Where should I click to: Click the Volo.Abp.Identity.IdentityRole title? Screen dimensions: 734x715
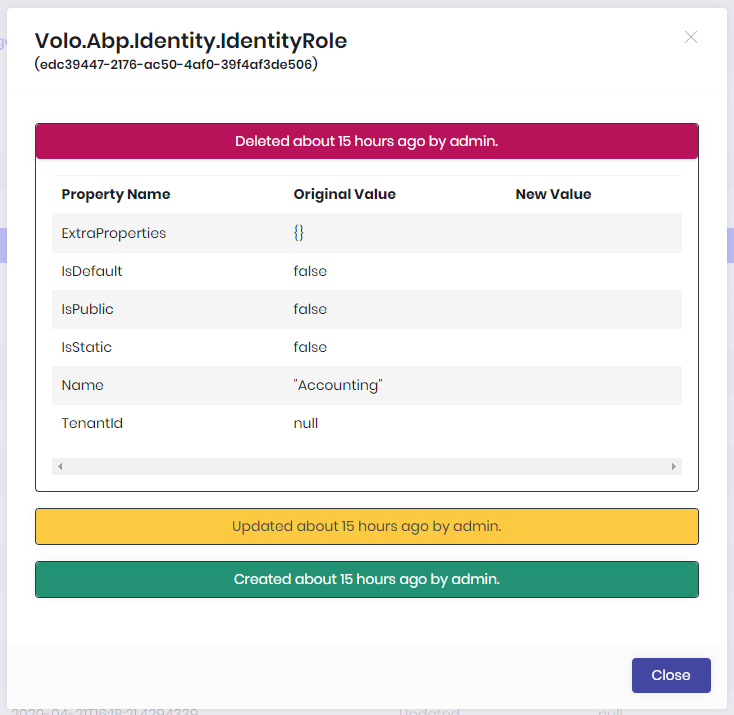click(x=191, y=40)
